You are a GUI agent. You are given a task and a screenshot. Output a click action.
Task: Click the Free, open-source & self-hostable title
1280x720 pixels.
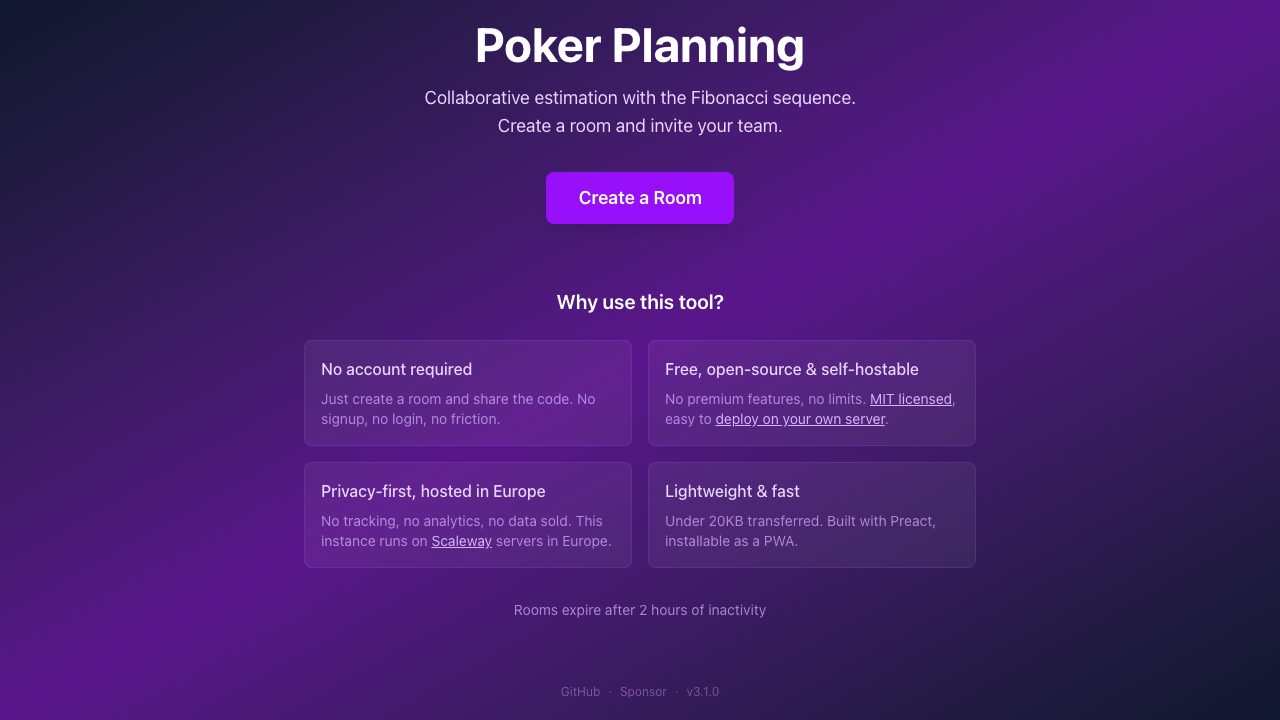pos(791,369)
